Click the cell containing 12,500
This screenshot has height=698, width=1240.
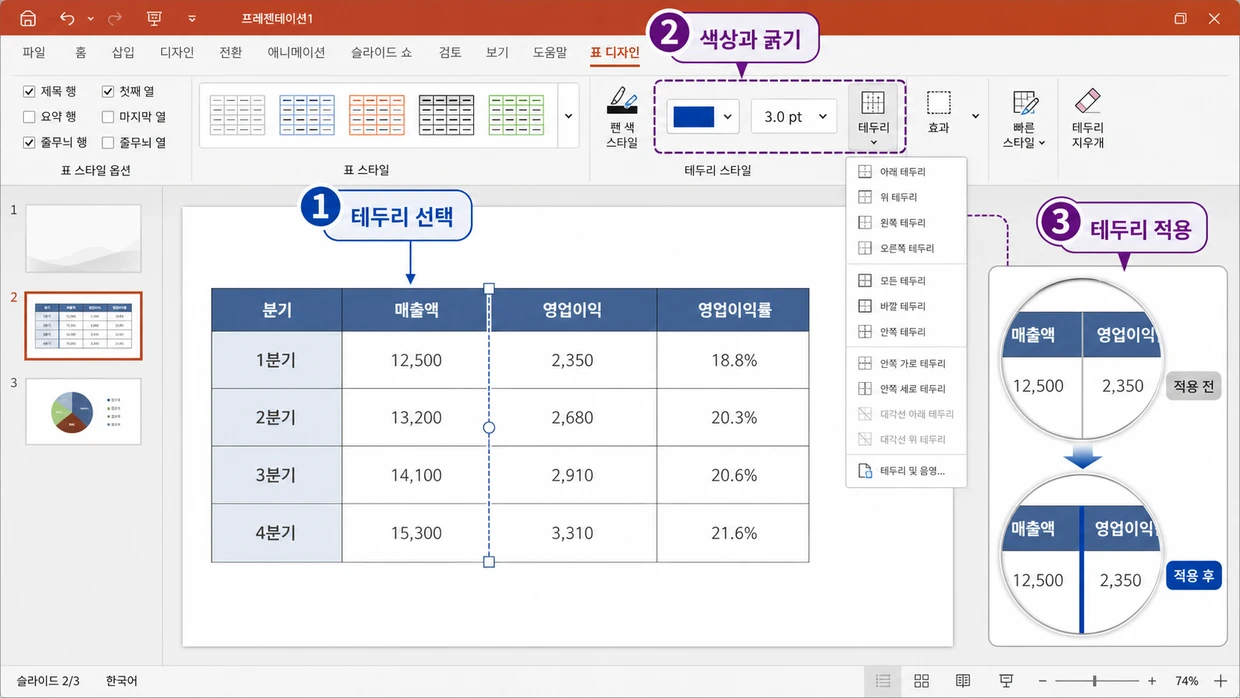click(416, 360)
